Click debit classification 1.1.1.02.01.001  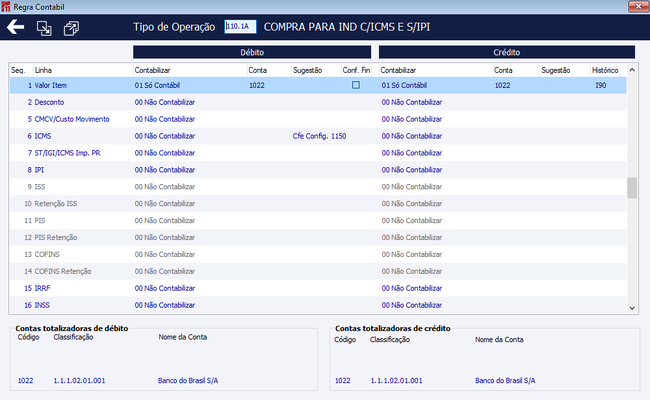79,381
